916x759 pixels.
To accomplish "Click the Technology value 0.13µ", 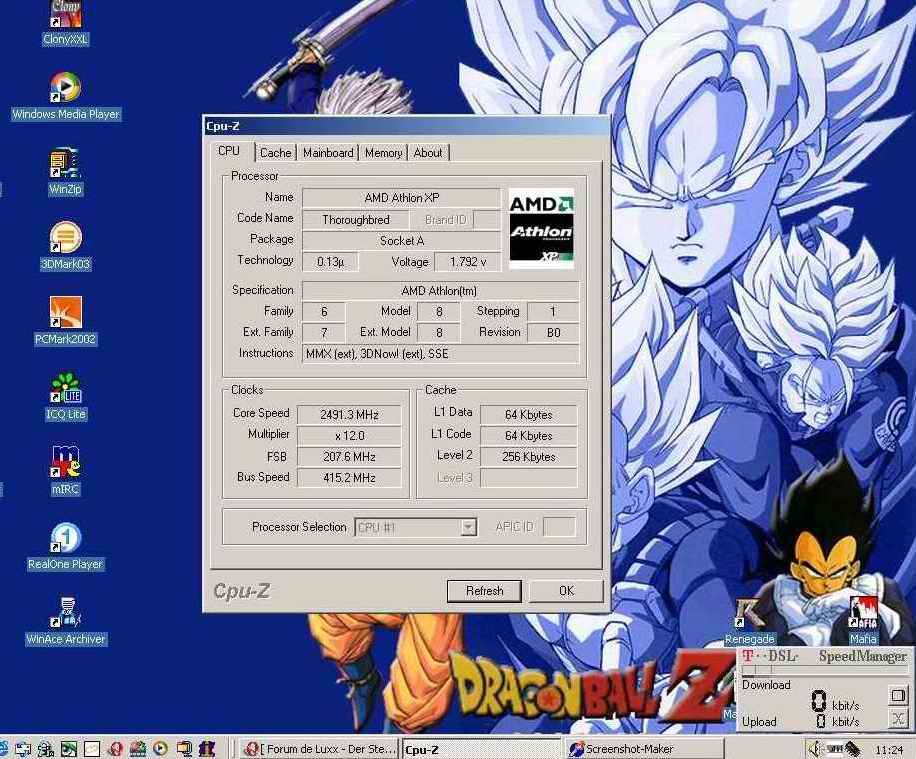I will [x=330, y=262].
